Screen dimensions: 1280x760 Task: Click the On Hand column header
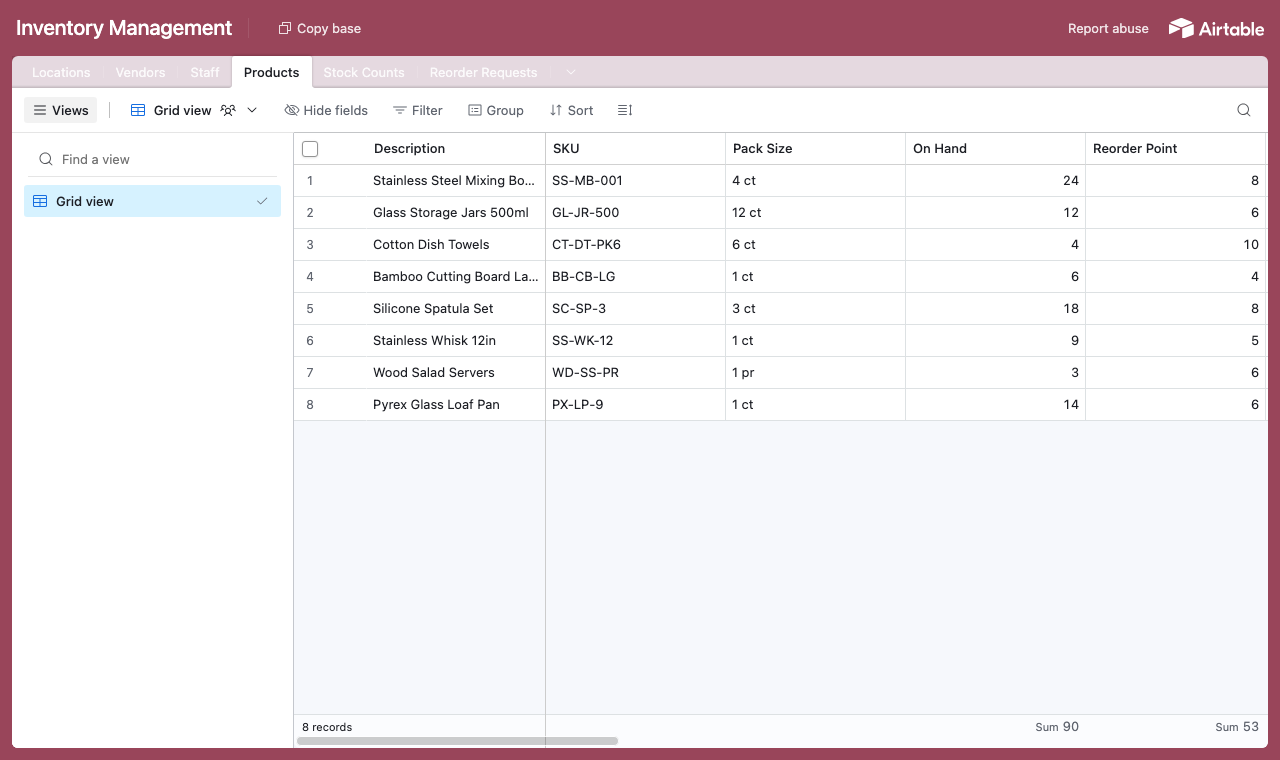[x=996, y=149]
